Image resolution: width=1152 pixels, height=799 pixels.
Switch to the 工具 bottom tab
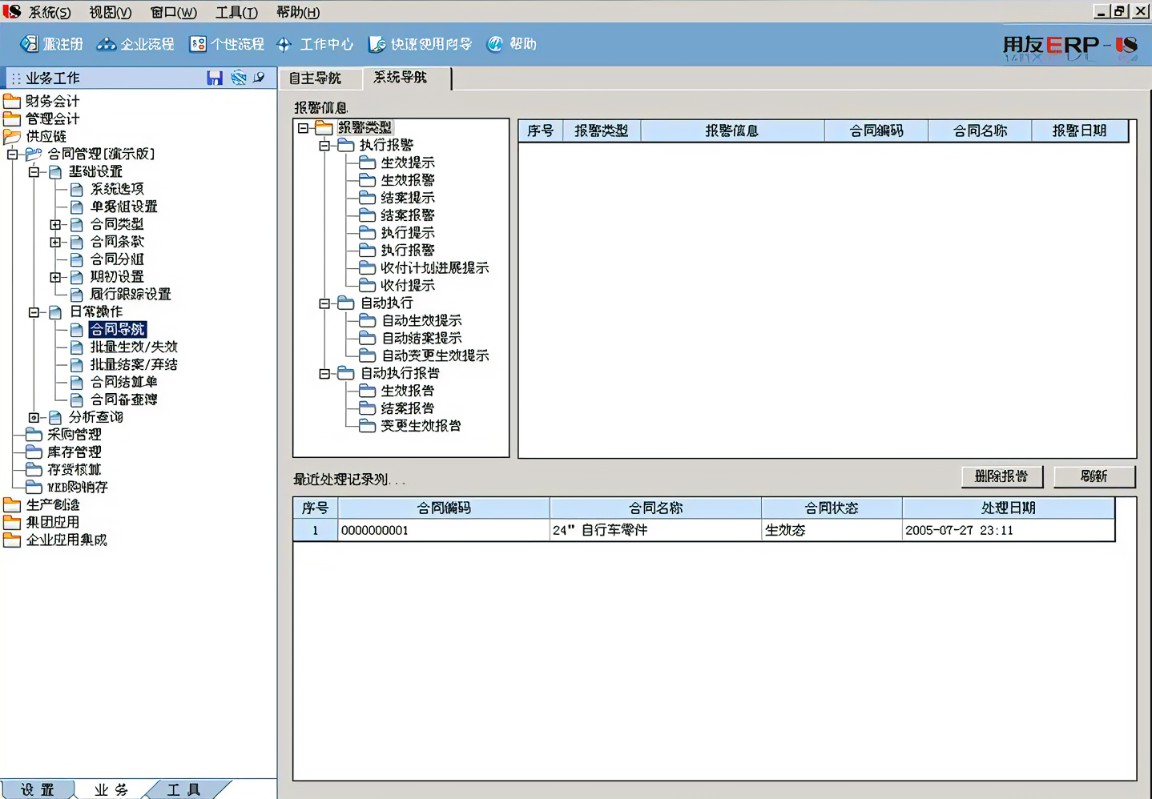click(x=184, y=789)
